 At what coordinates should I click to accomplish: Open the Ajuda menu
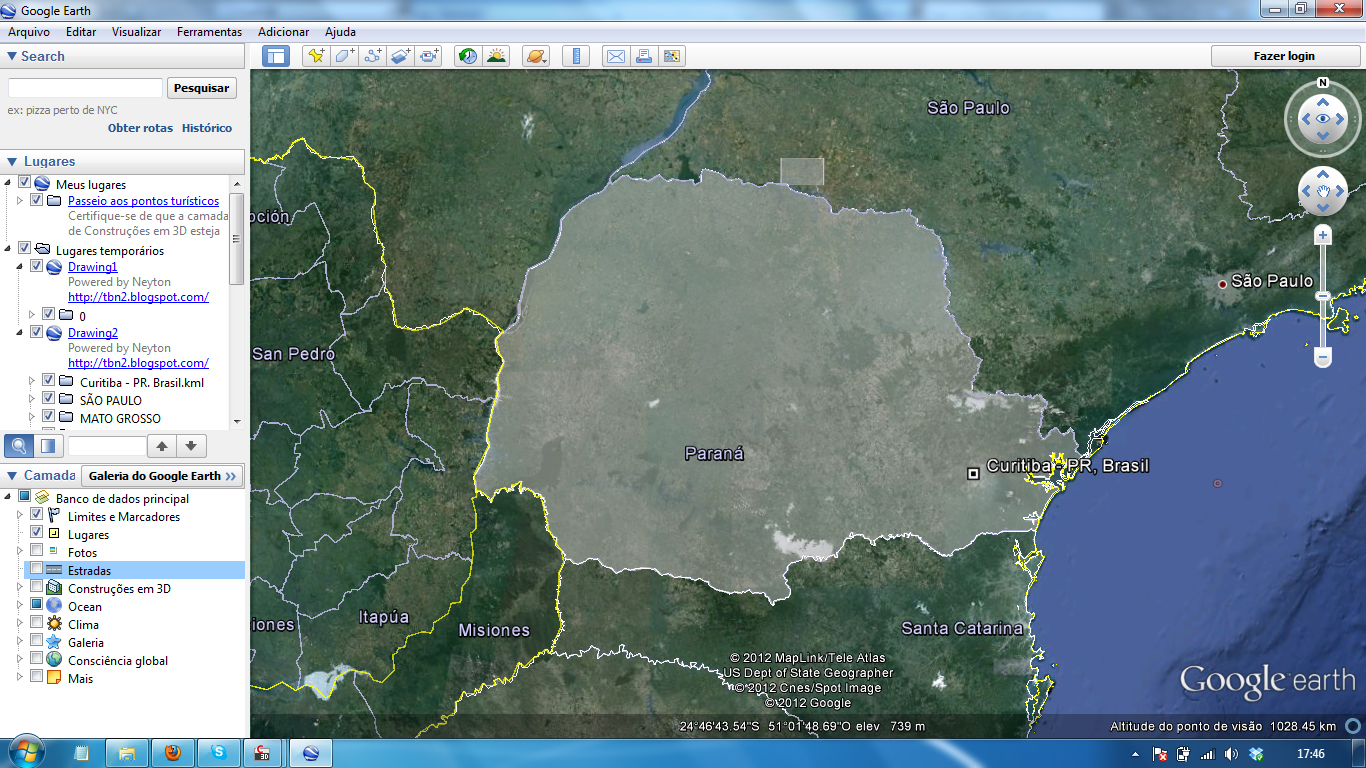click(340, 32)
